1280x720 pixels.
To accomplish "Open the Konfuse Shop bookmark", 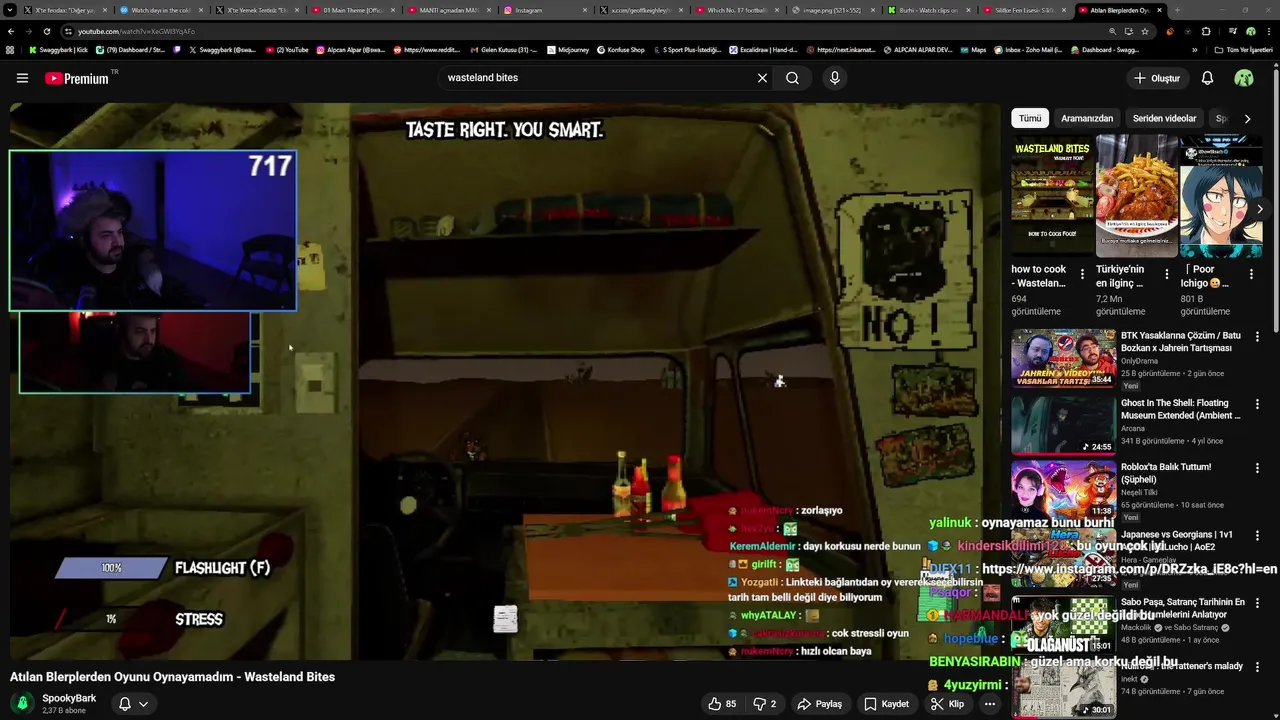I will [621, 49].
